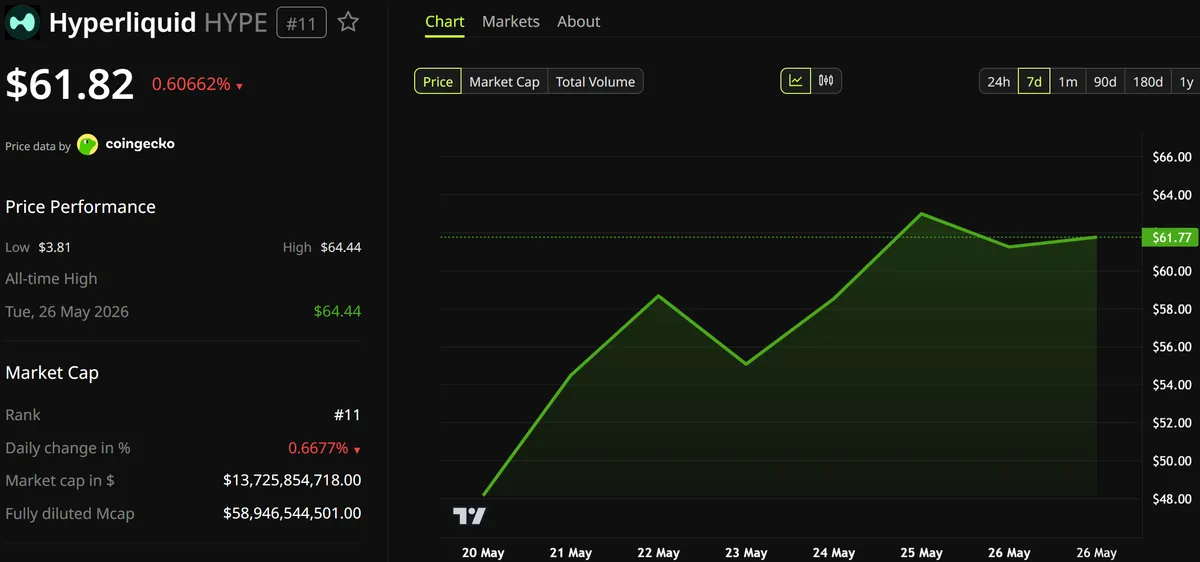Screen dimensions: 1200x562
Task: Select the Market Cap chart toggle
Action: click(504, 82)
